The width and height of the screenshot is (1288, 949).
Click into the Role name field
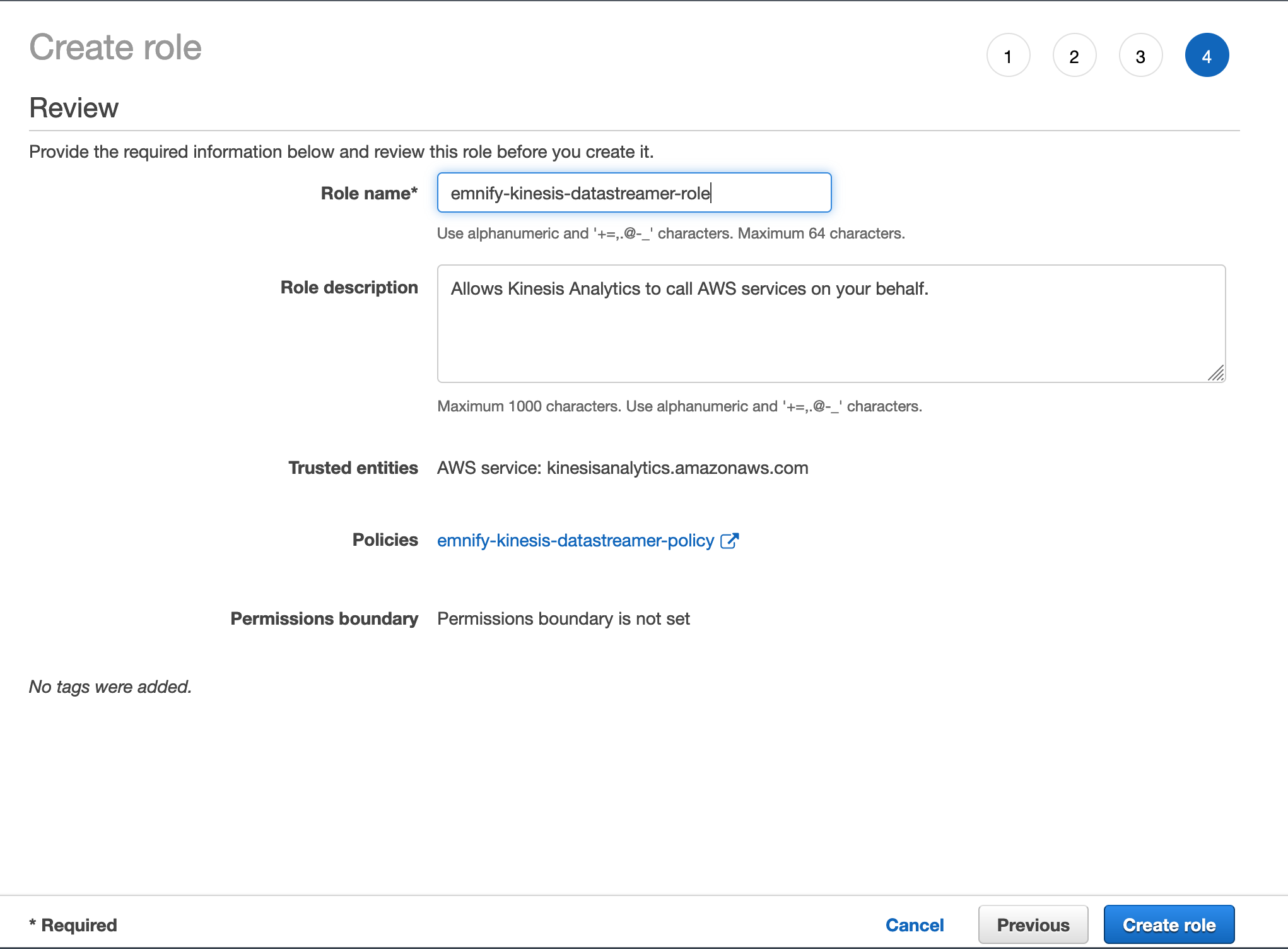[x=634, y=192]
